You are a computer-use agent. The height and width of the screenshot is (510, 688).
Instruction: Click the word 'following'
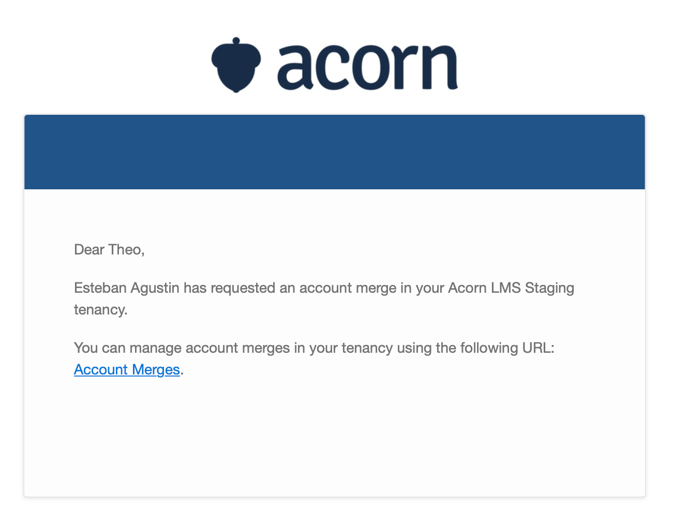tap(489, 348)
